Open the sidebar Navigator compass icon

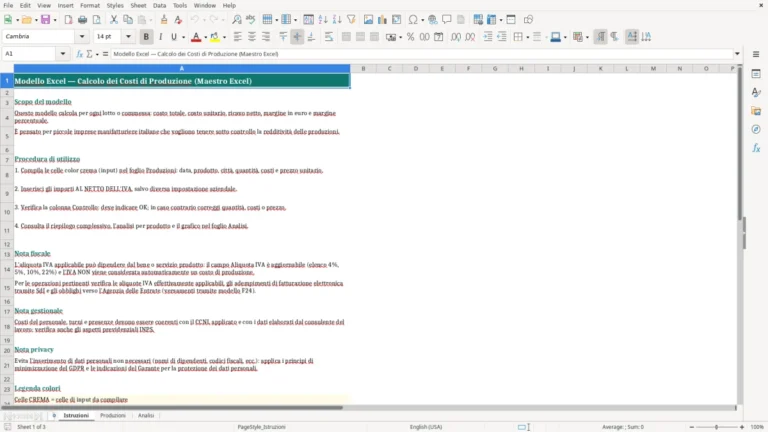coord(756,129)
